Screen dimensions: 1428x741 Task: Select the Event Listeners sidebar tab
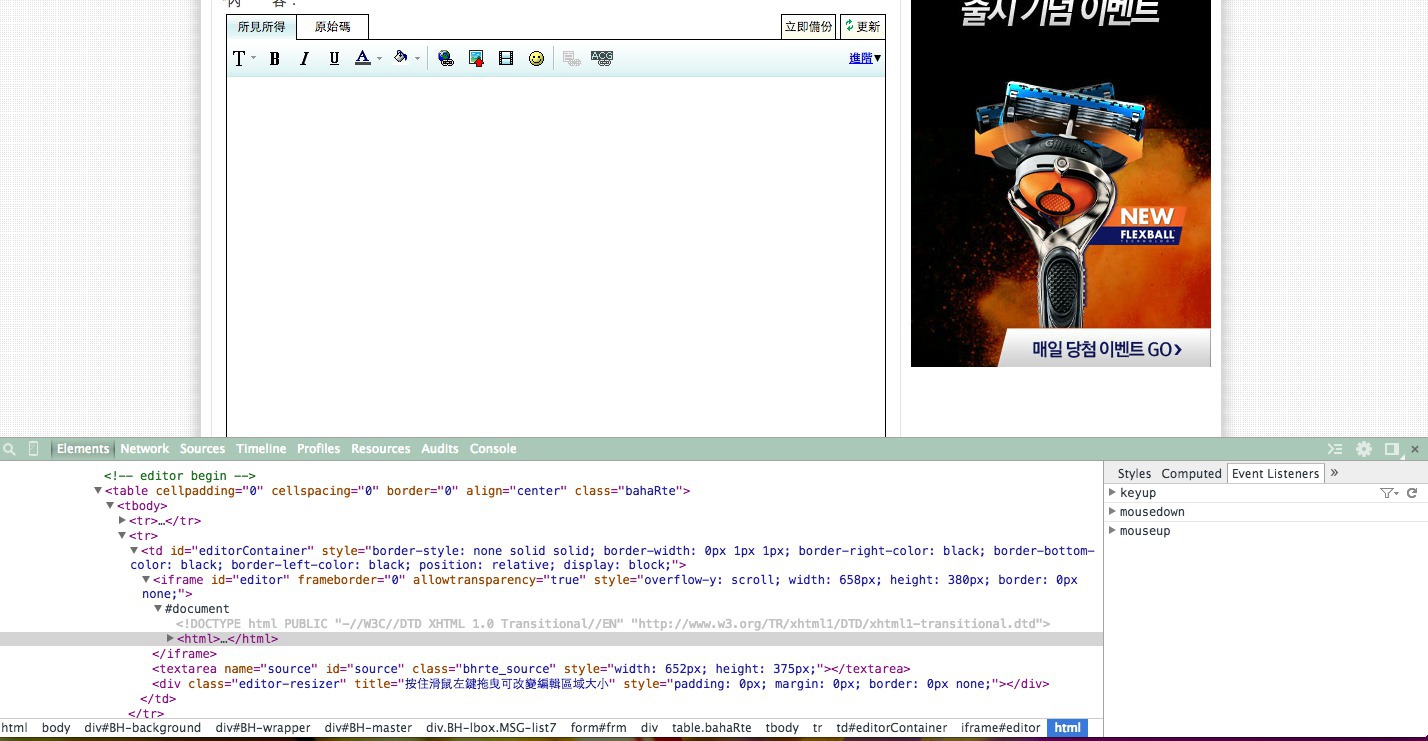tap(1275, 474)
